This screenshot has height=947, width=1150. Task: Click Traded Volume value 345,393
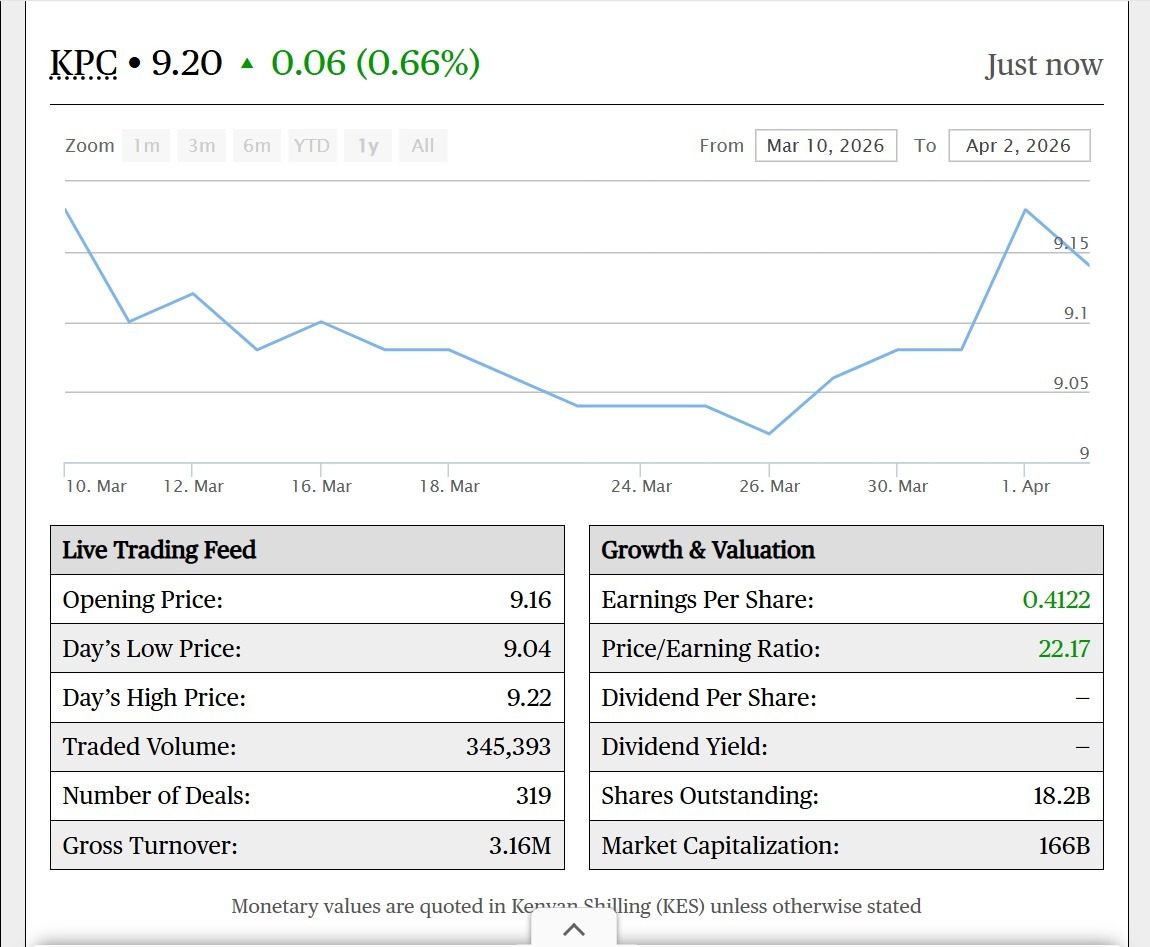pos(508,747)
